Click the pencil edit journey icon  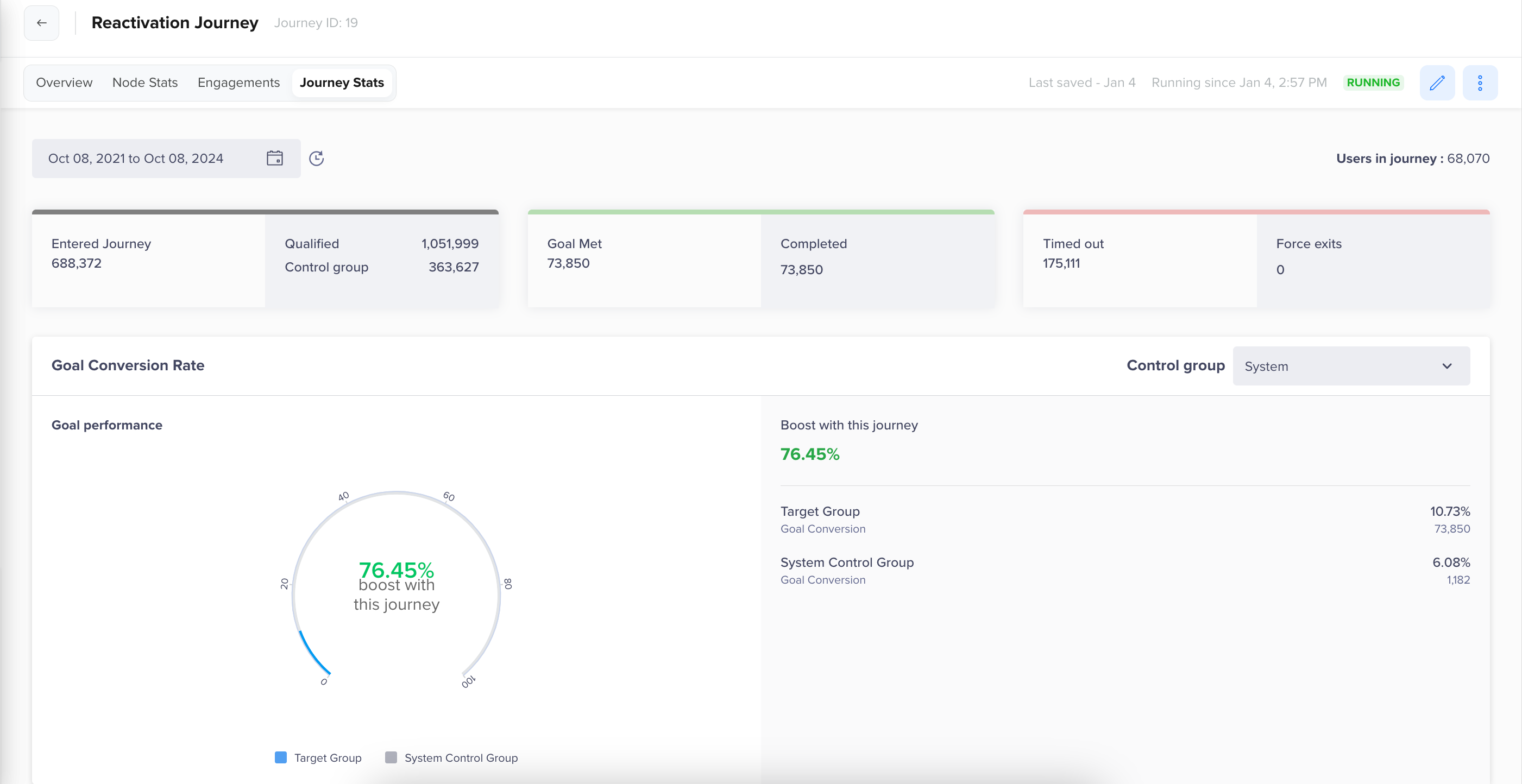pos(1437,83)
